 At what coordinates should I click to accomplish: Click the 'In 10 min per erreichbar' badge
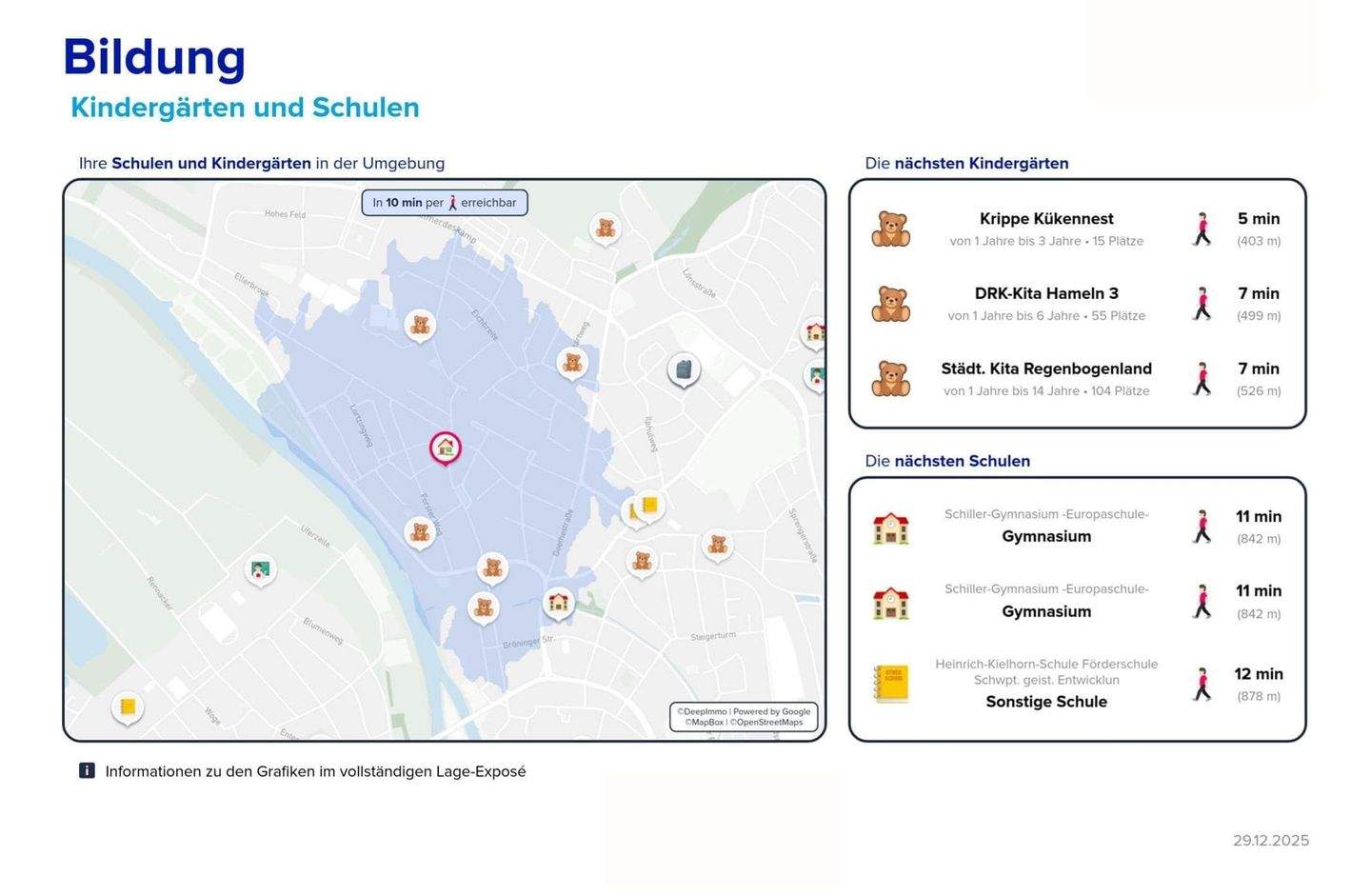point(445,203)
